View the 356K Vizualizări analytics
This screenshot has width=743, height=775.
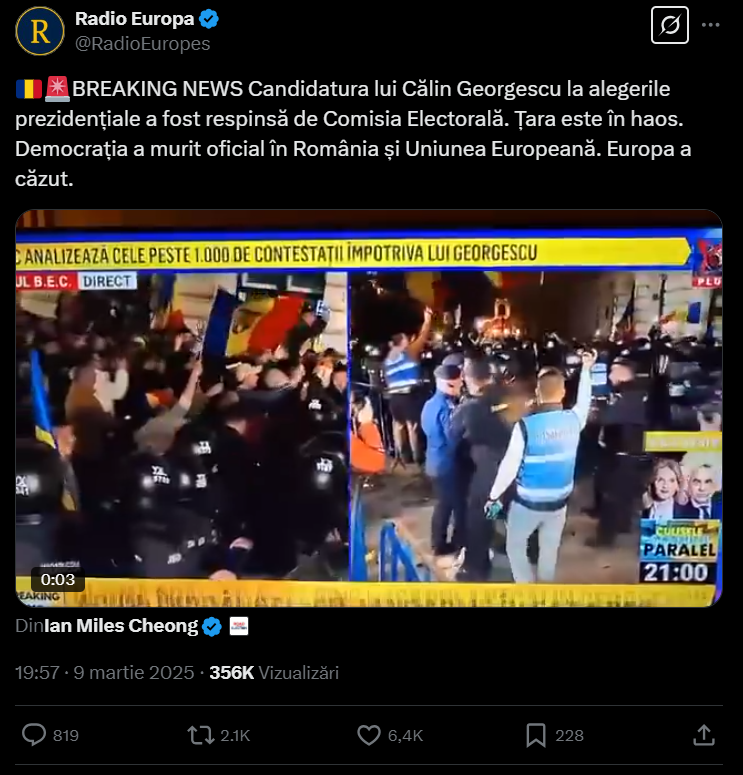(274, 673)
